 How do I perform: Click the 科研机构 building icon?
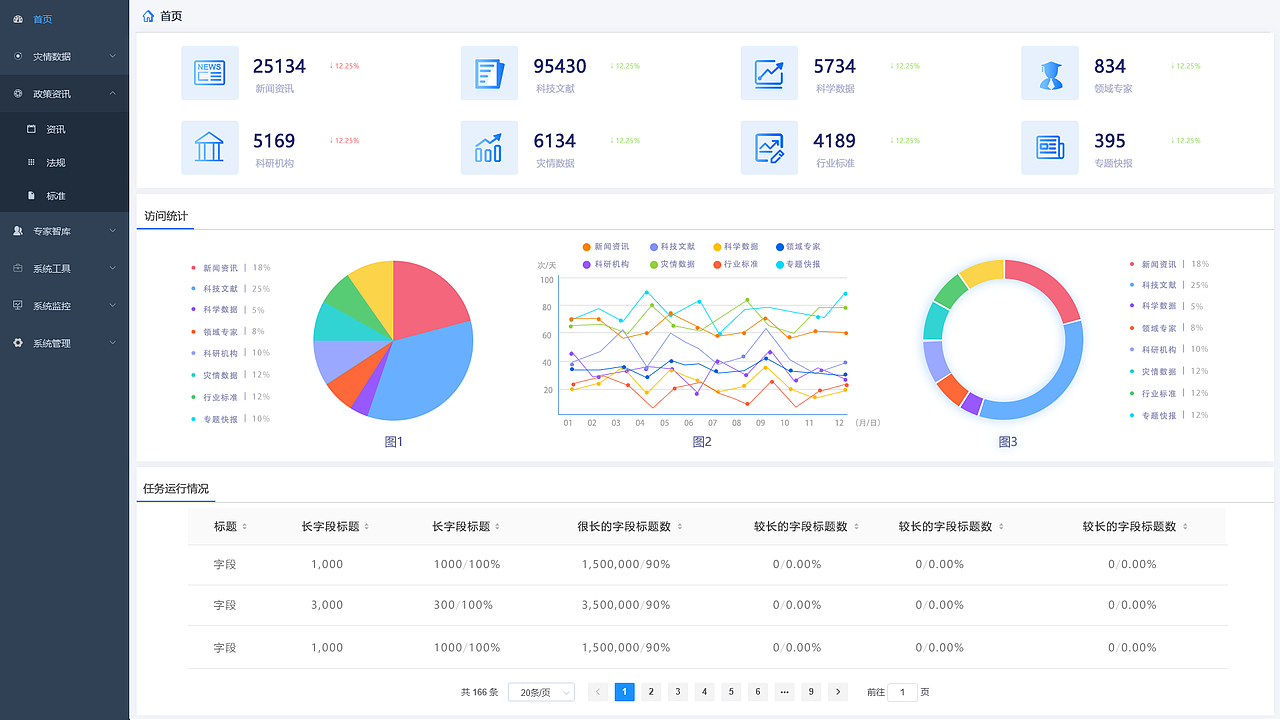[210, 148]
